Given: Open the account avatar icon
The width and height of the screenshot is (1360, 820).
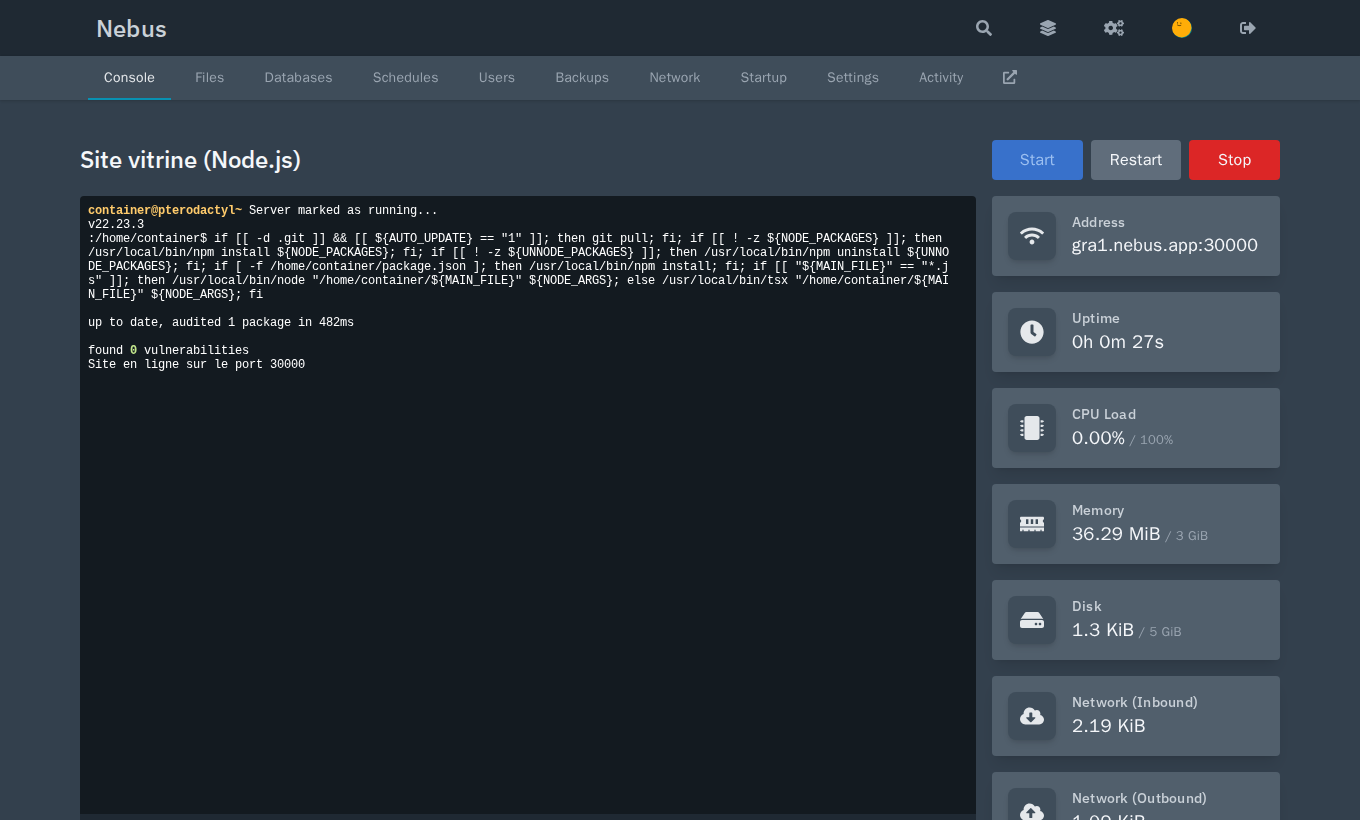Looking at the screenshot, I should pyautogui.click(x=1182, y=28).
